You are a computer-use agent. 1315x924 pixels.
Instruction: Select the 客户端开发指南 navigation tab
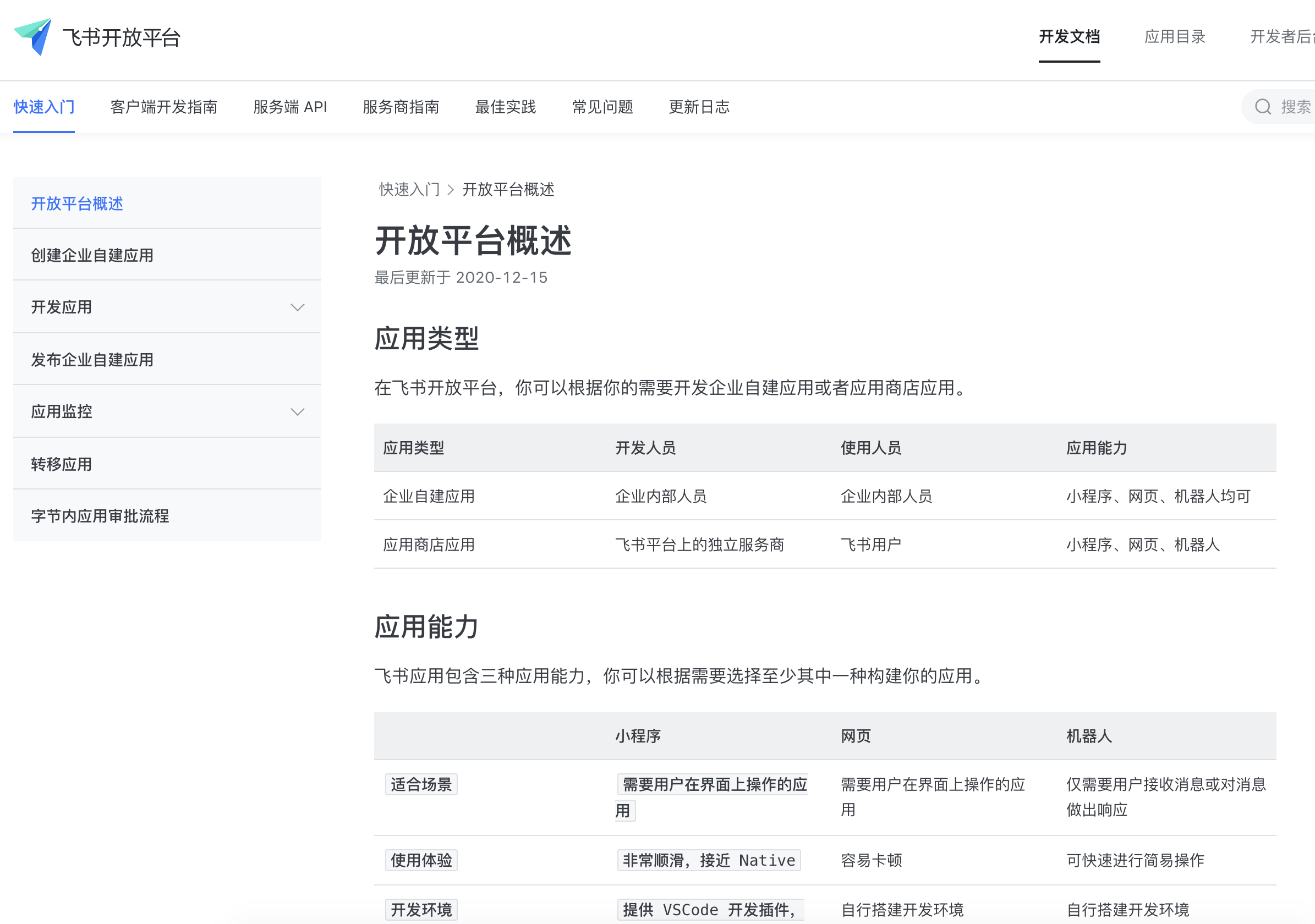(x=164, y=107)
